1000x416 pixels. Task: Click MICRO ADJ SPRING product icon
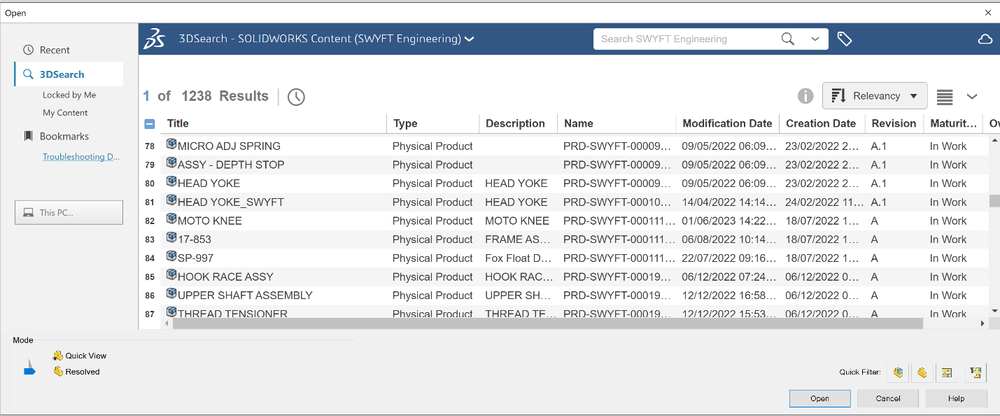click(x=171, y=144)
